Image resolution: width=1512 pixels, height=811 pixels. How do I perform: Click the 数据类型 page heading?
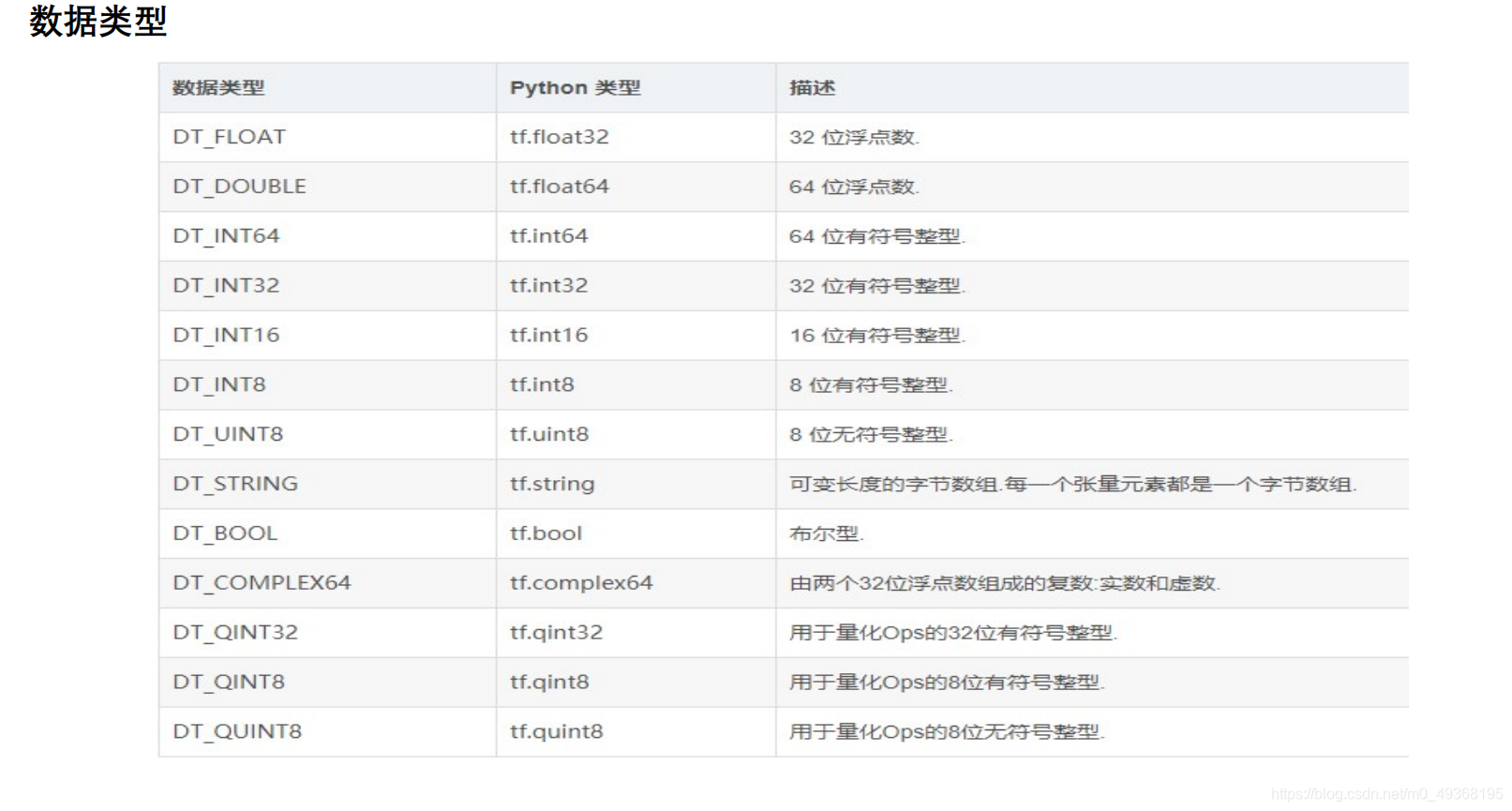click(x=98, y=21)
